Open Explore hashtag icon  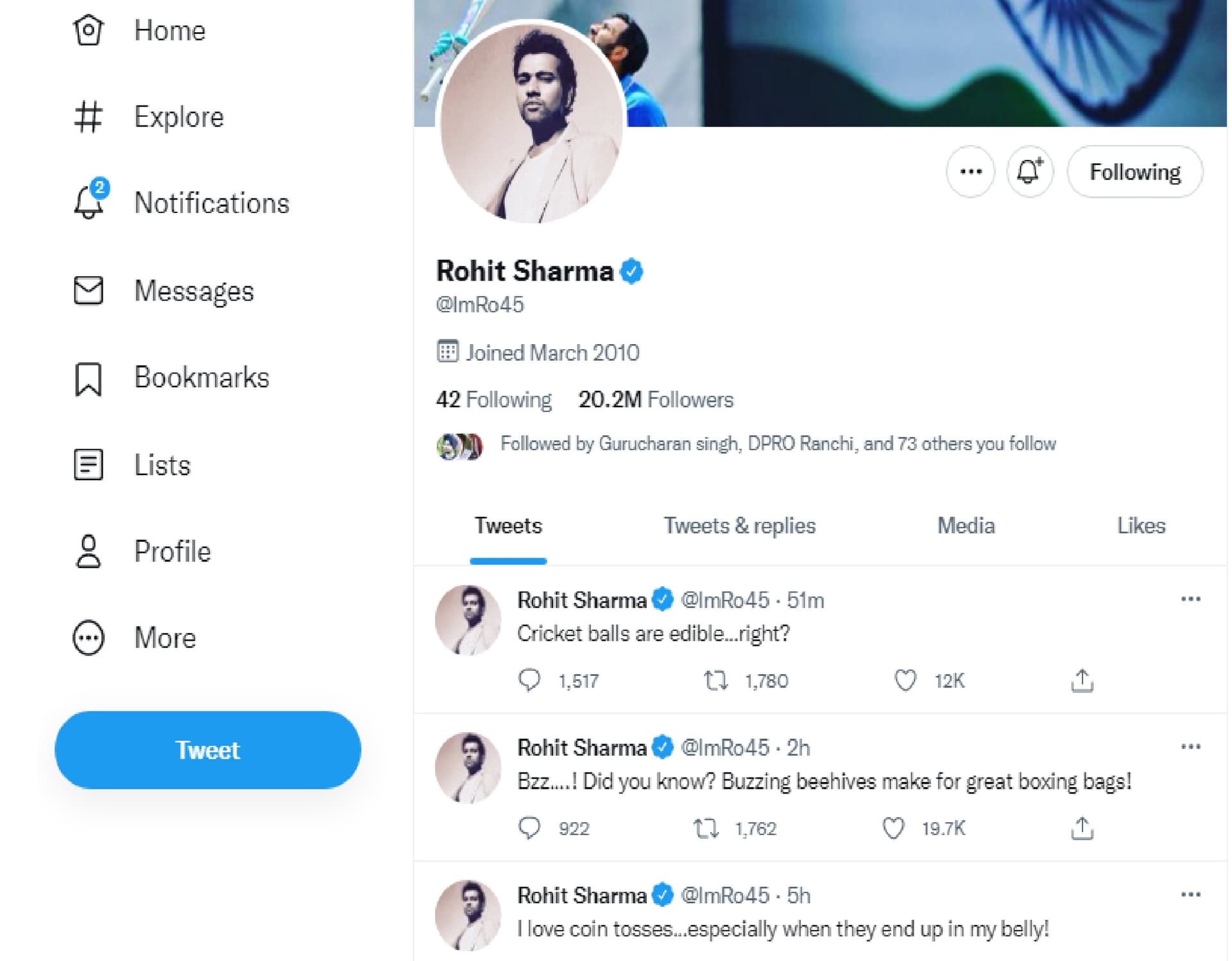[88, 117]
